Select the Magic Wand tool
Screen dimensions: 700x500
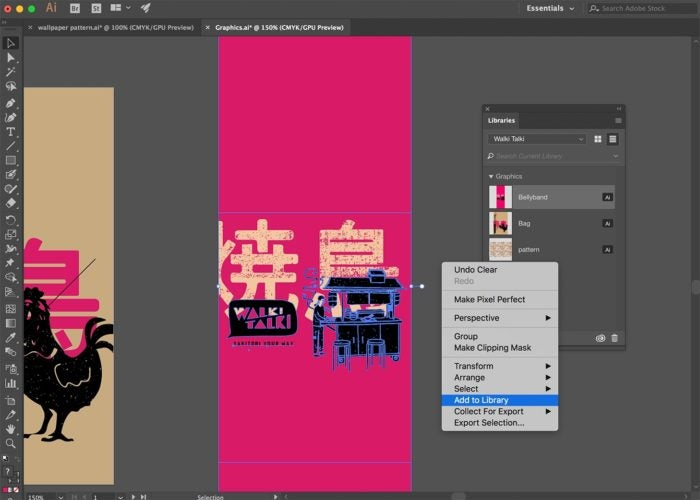pos(11,72)
